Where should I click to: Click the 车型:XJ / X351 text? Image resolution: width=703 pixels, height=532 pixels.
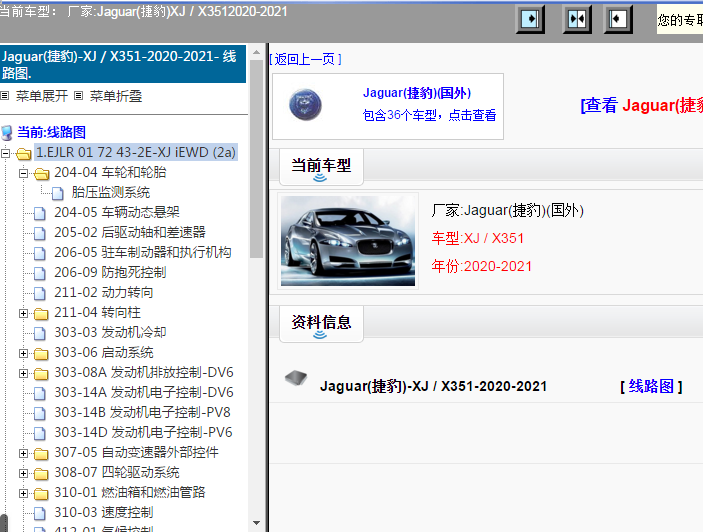pos(478,238)
